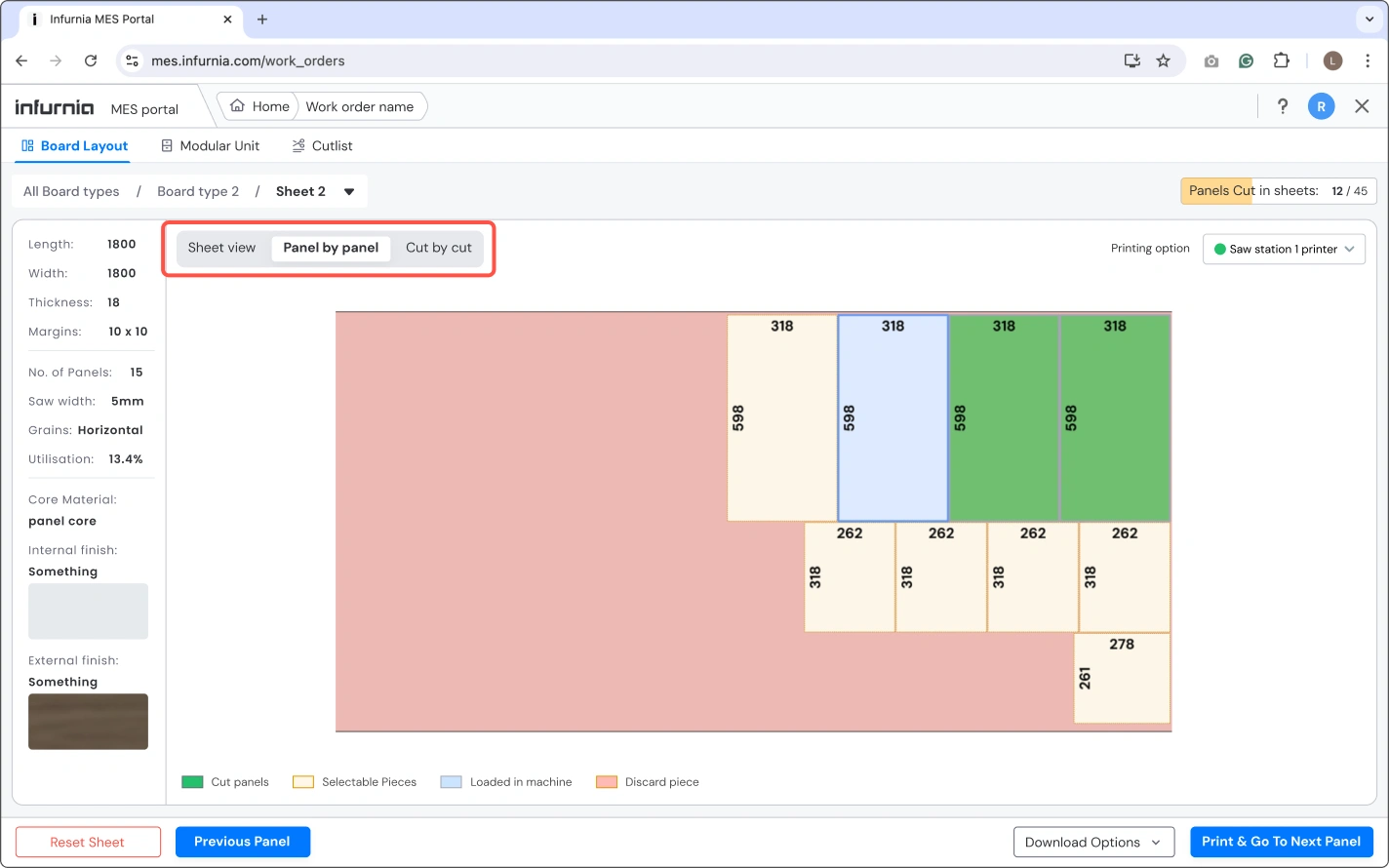
Task: Click the Reset Sheet button
Action: point(88,842)
